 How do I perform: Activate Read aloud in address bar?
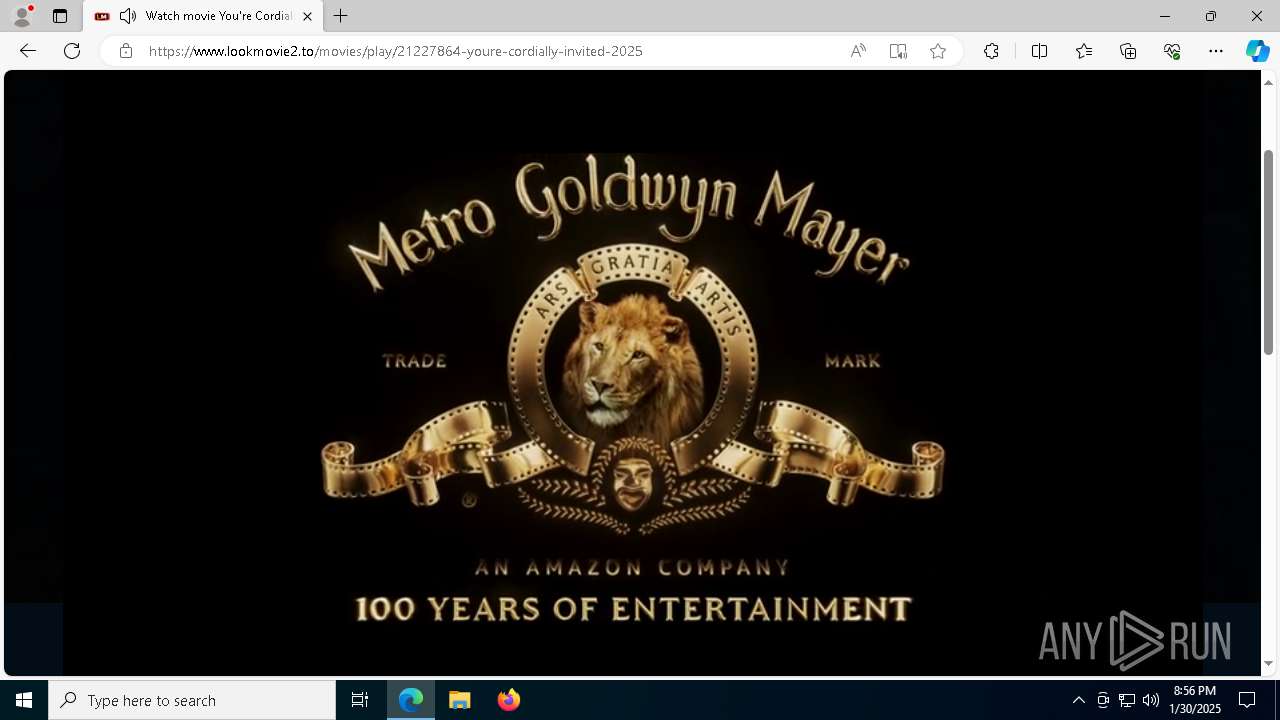pos(858,51)
